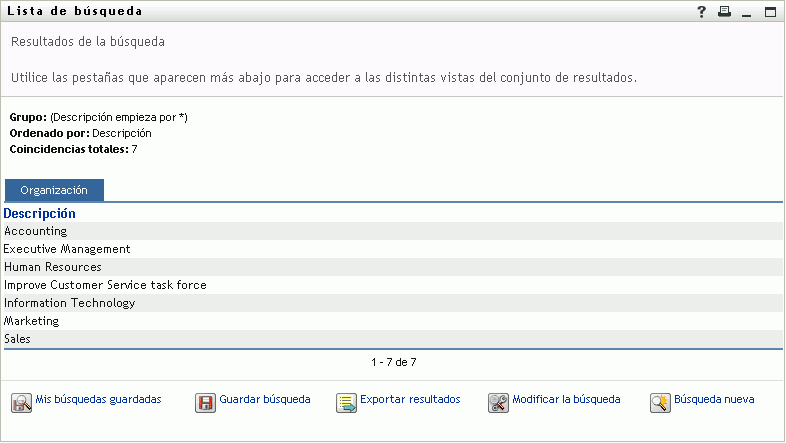786x443 pixels.
Task: Click the Modificar la búsqueda icon
Action: coord(499,402)
